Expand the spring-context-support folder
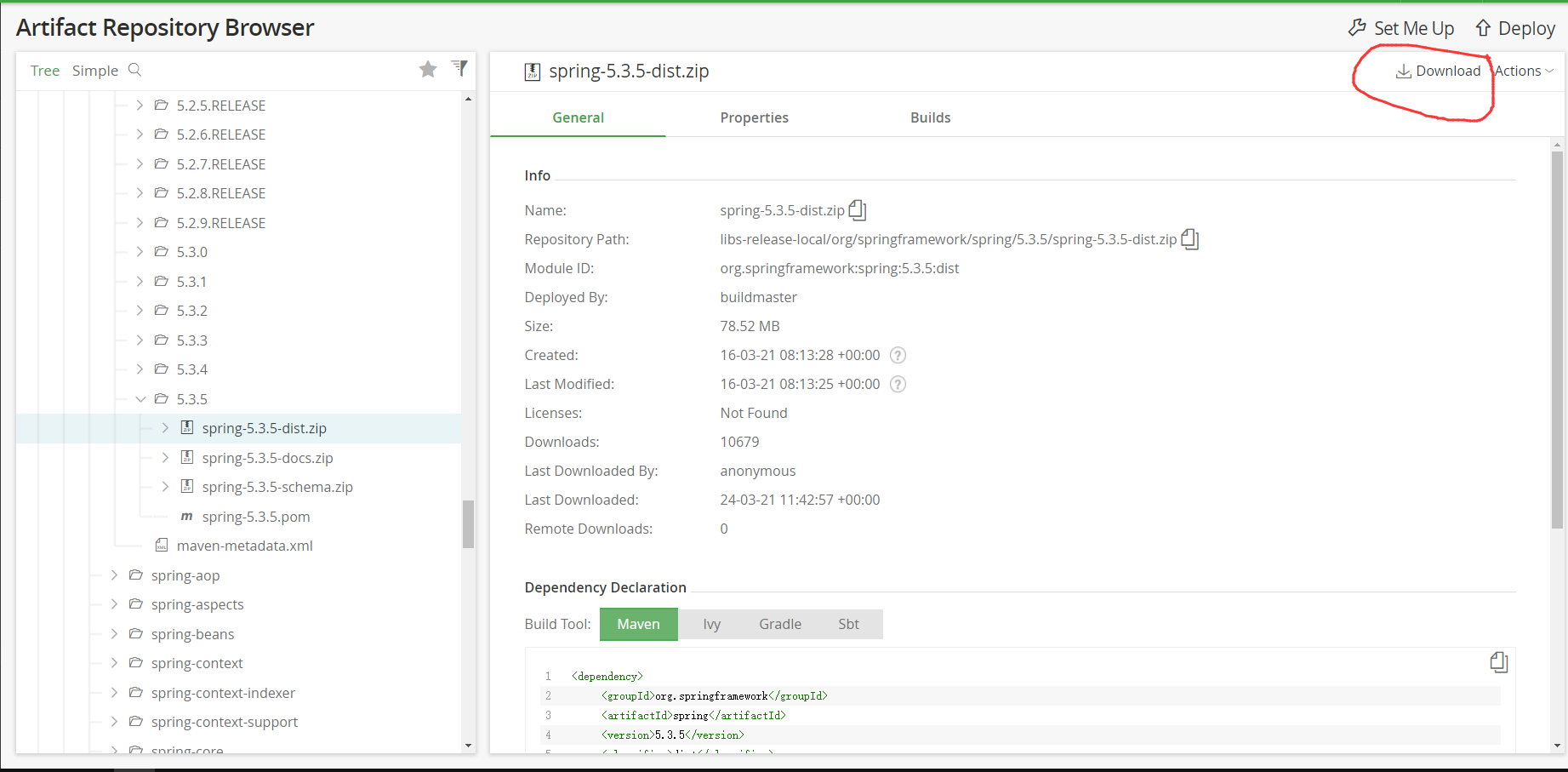The width and height of the screenshot is (1568, 772). (114, 721)
